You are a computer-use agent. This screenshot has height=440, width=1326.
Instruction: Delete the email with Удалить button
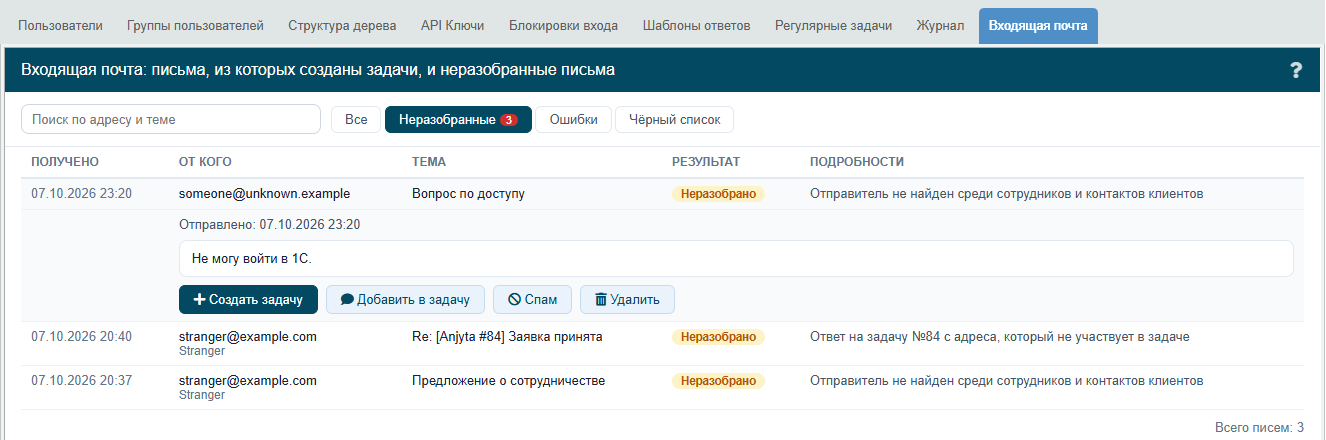[x=627, y=299]
